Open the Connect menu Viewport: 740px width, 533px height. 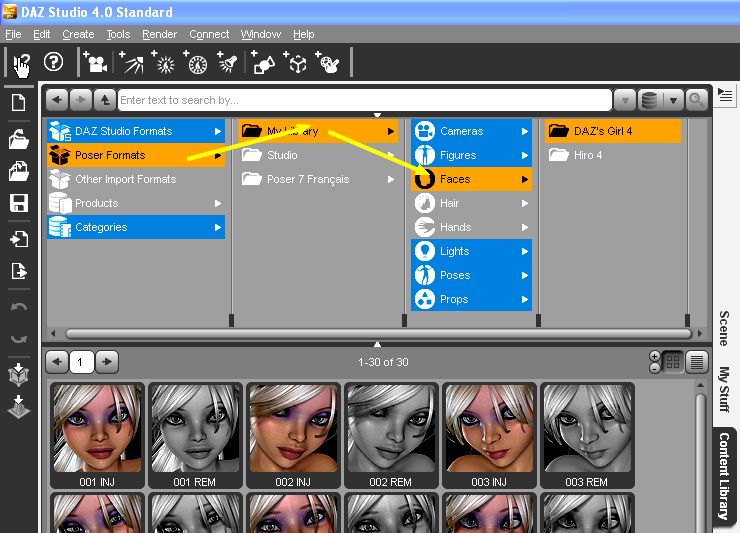point(209,34)
